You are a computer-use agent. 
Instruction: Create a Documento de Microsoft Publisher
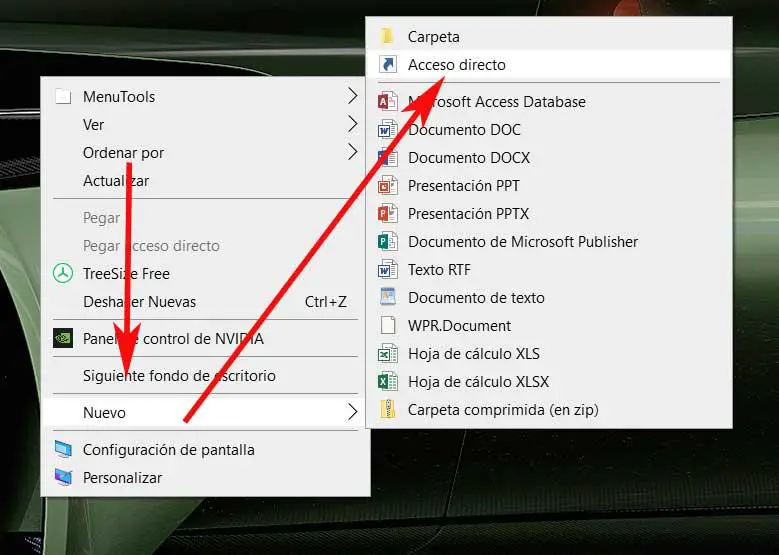(x=549, y=241)
